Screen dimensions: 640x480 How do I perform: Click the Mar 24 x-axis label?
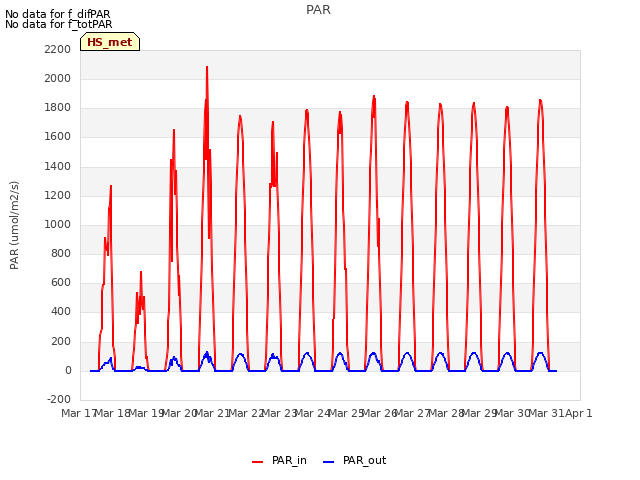tap(312, 413)
